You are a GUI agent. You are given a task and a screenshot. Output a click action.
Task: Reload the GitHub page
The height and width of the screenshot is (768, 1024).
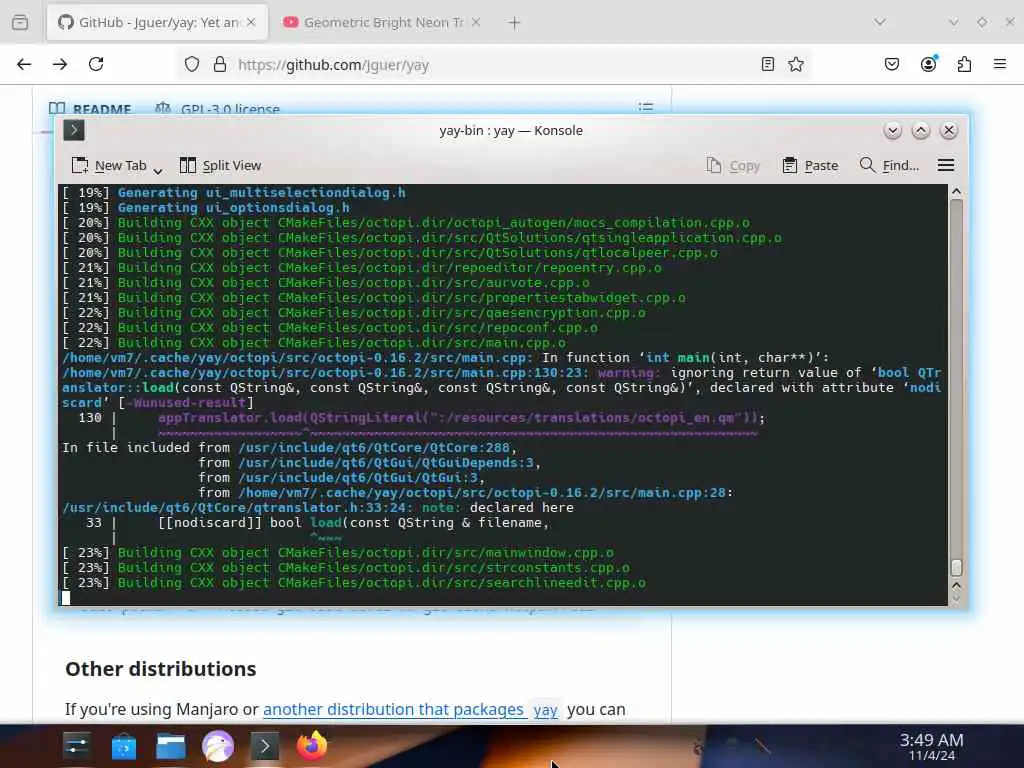point(96,64)
